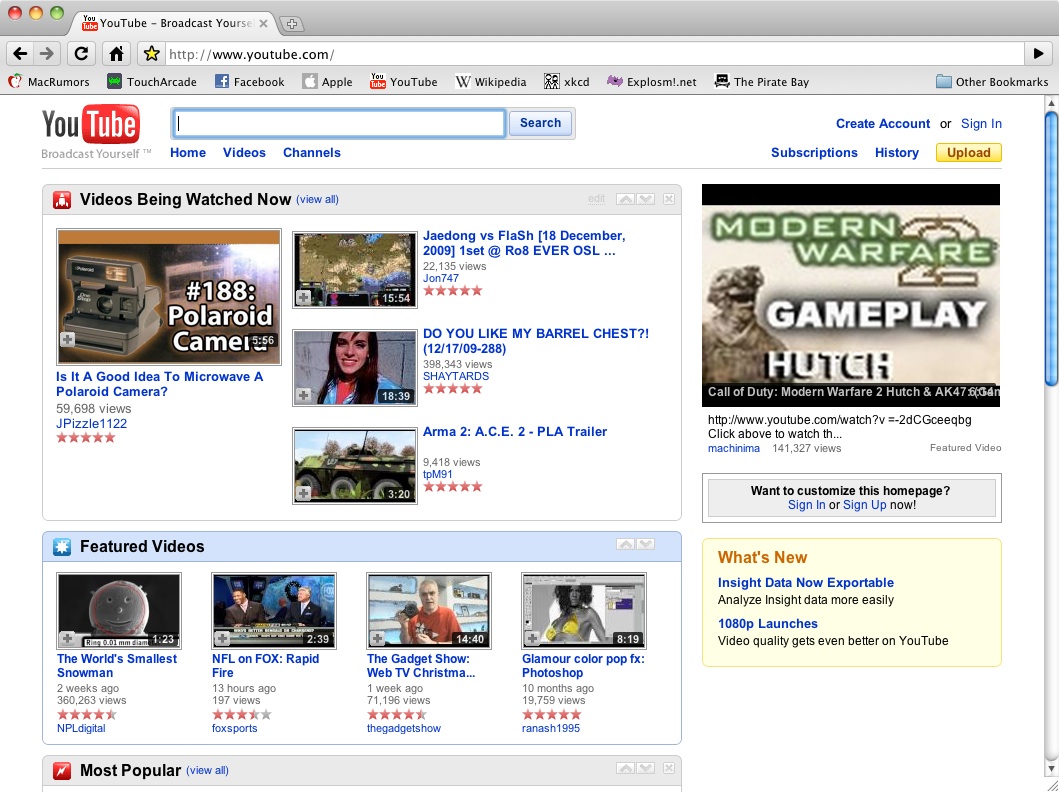
Task: Open the browser home page icon
Action: pyautogui.click(x=116, y=53)
